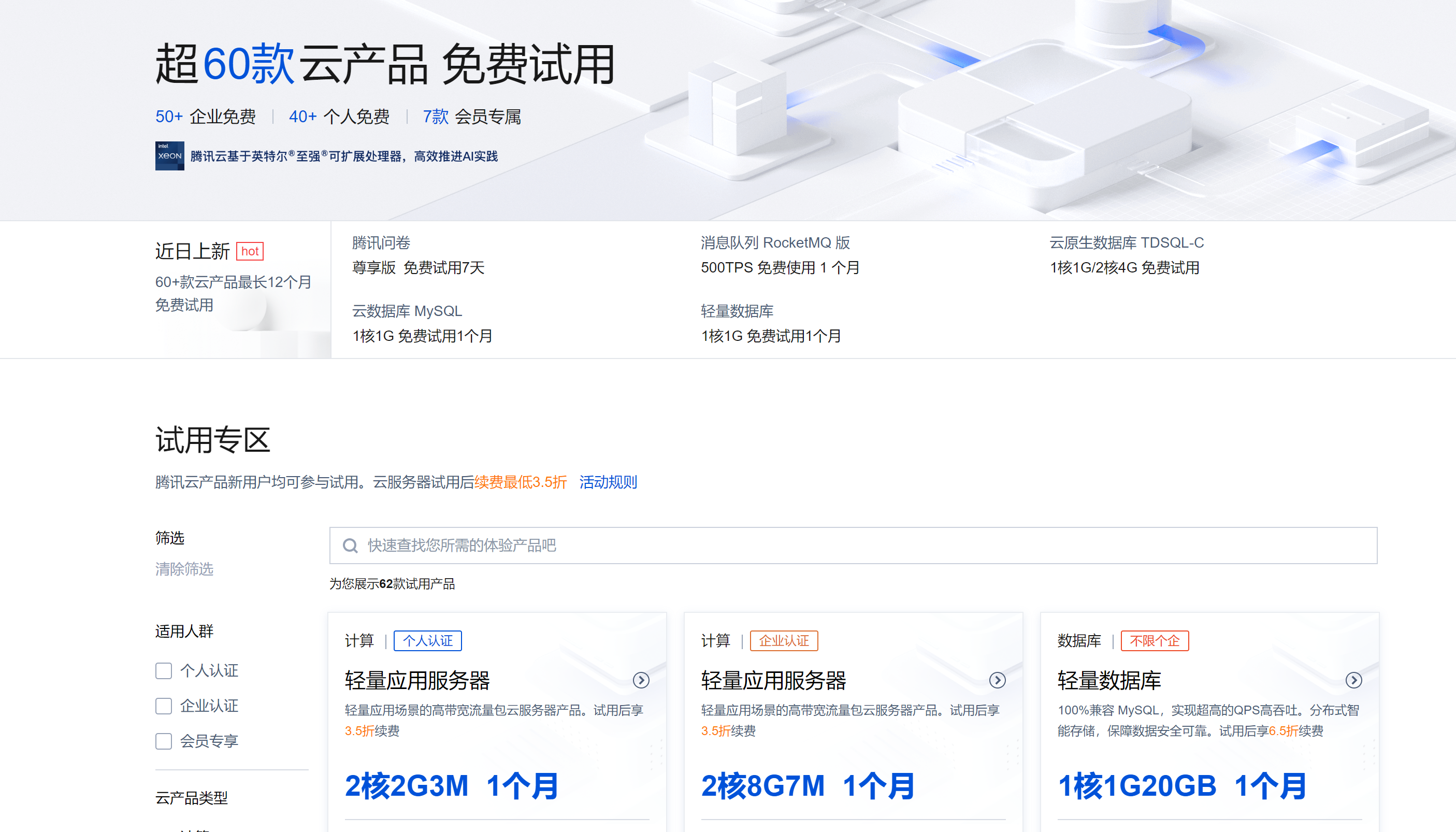Click the 2核8G7M 1个月 spec
Screen dimensions: 1456x832
(x=808, y=786)
